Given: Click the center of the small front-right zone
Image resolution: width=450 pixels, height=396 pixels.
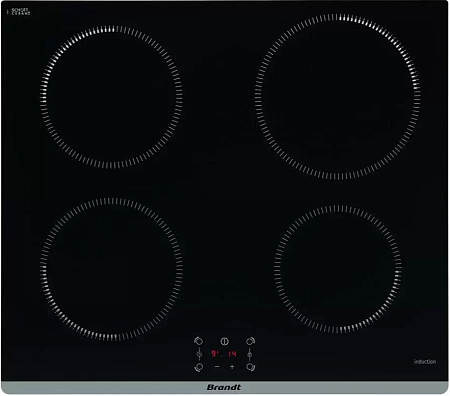Looking at the screenshot, I should tap(338, 269).
